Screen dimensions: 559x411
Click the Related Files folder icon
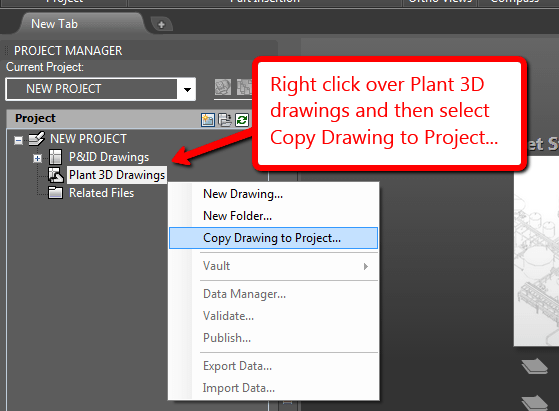(x=56, y=193)
